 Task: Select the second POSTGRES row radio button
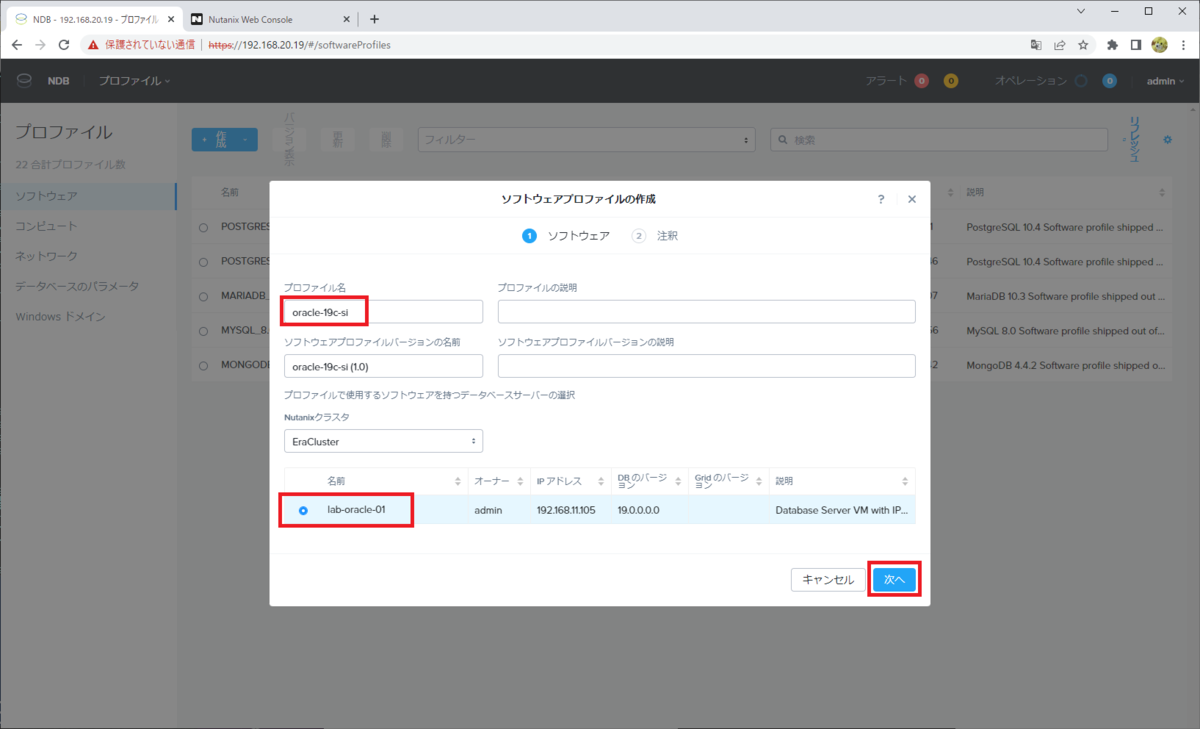coord(203,262)
